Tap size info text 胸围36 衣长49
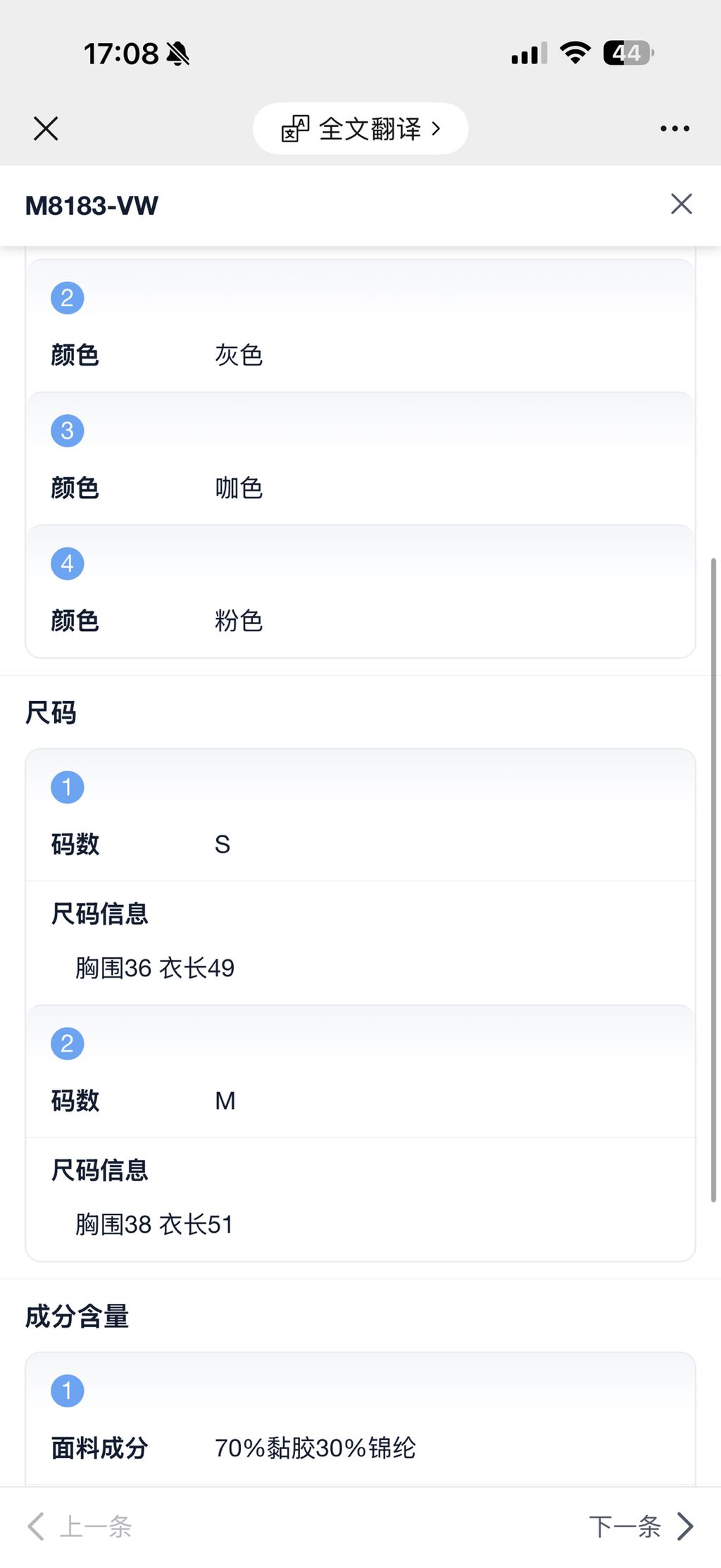721x1568 pixels. (x=155, y=969)
